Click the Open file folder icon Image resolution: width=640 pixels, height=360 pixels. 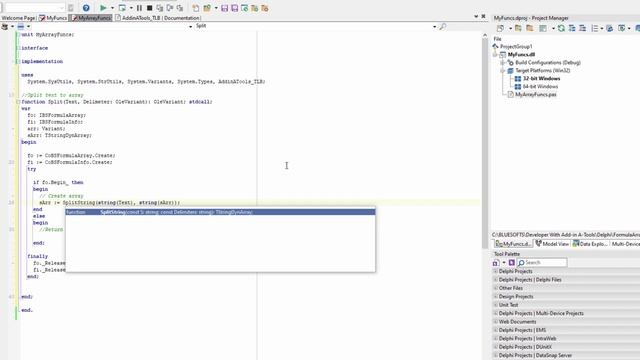pos(207,8)
